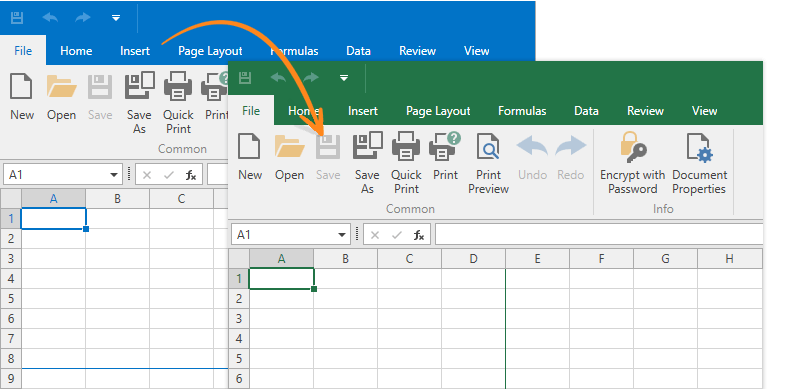Click Open folder icon in blue window
The width and height of the screenshot is (805, 389).
pyautogui.click(x=62, y=86)
